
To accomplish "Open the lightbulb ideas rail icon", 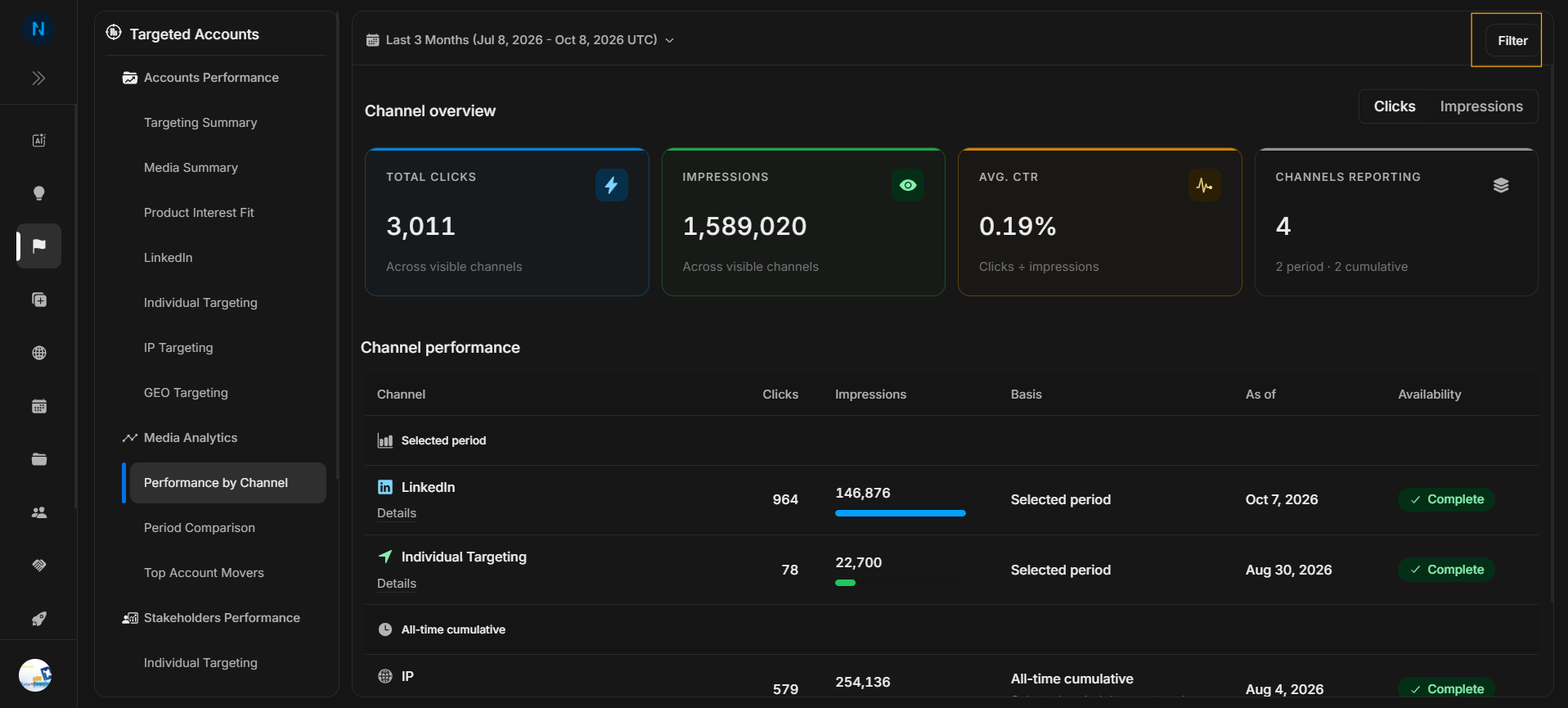I will (38, 193).
